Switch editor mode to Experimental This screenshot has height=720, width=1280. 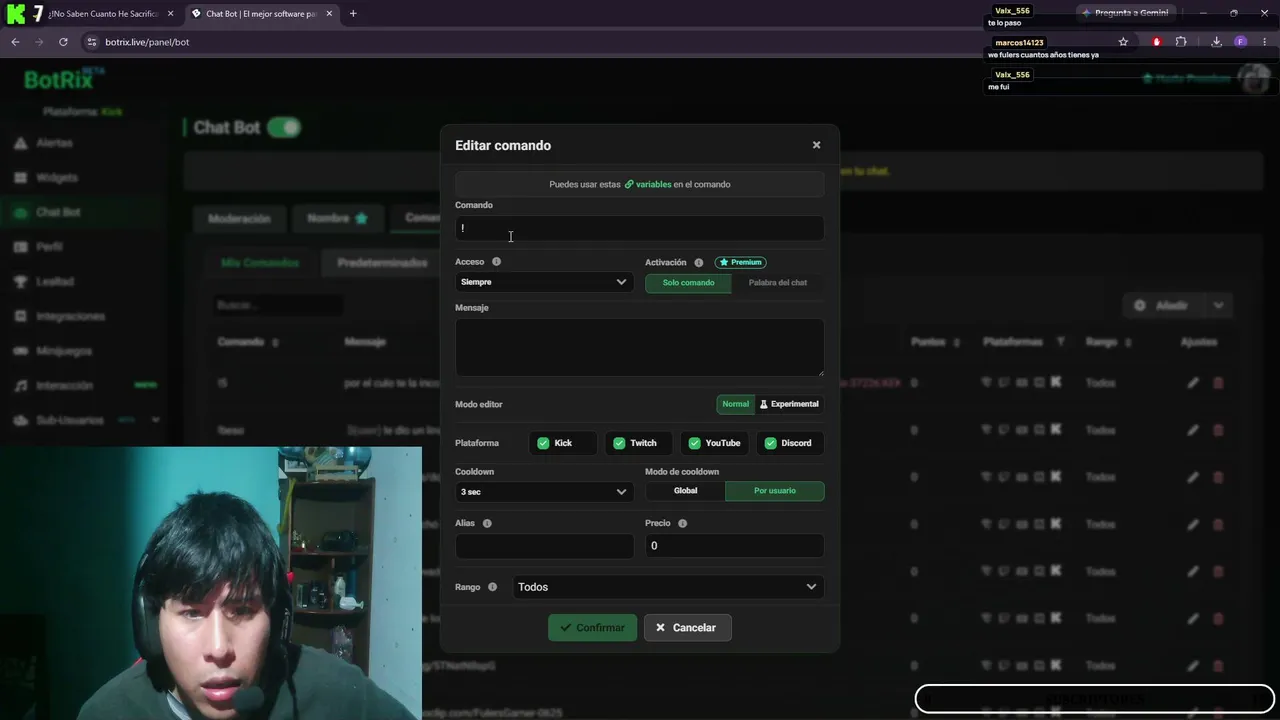click(789, 404)
